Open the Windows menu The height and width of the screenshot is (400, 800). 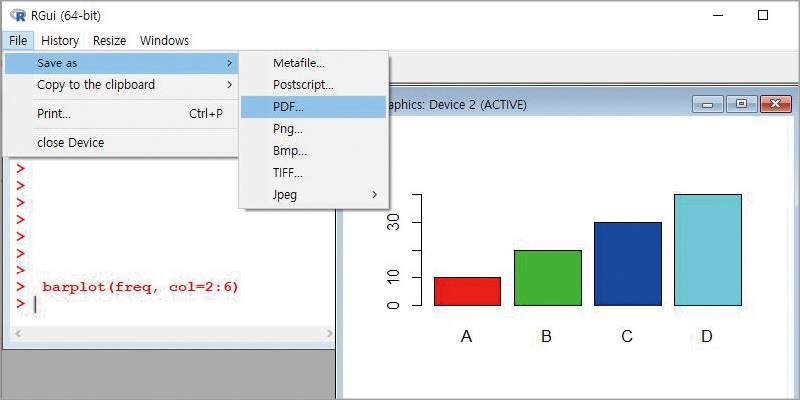pos(164,40)
